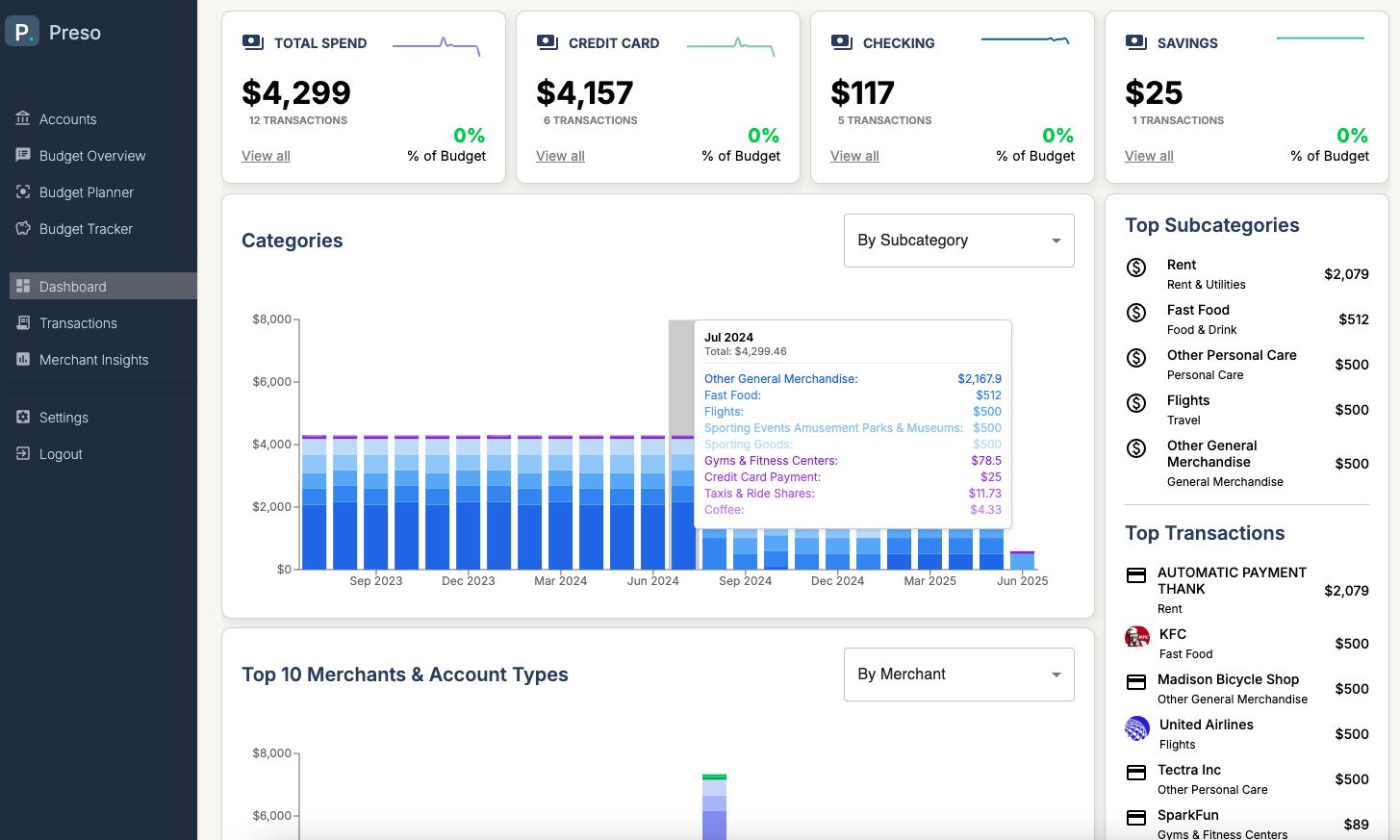Click the Madison Bicycle Shop transaction row

[1247, 689]
